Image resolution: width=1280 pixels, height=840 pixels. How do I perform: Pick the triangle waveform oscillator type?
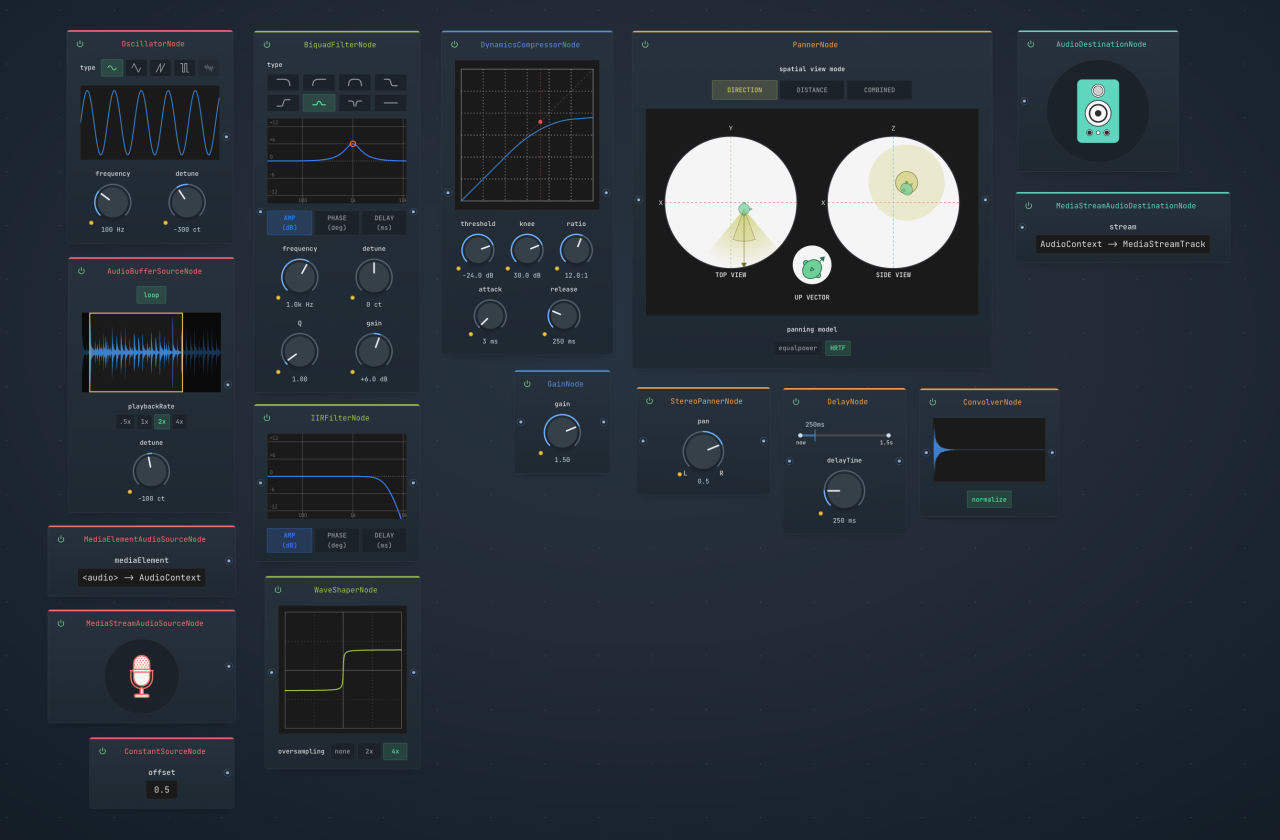click(x=136, y=68)
